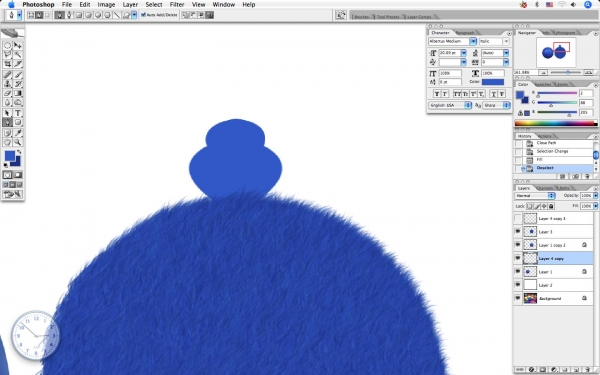This screenshot has height=375, width=600.
Task: Jump to ImageReady button
Action: (x=13, y=194)
